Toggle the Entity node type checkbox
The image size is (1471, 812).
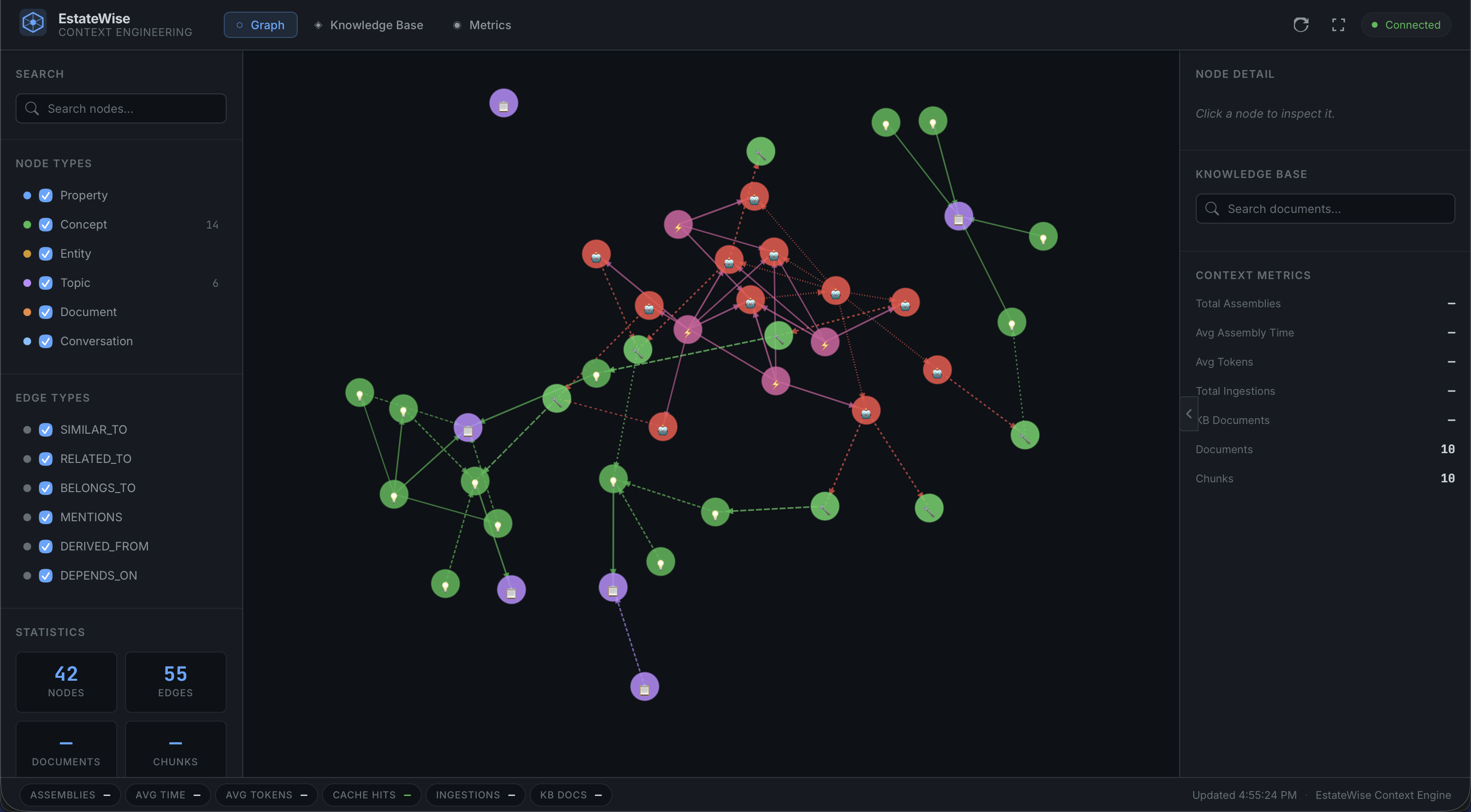[46, 253]
